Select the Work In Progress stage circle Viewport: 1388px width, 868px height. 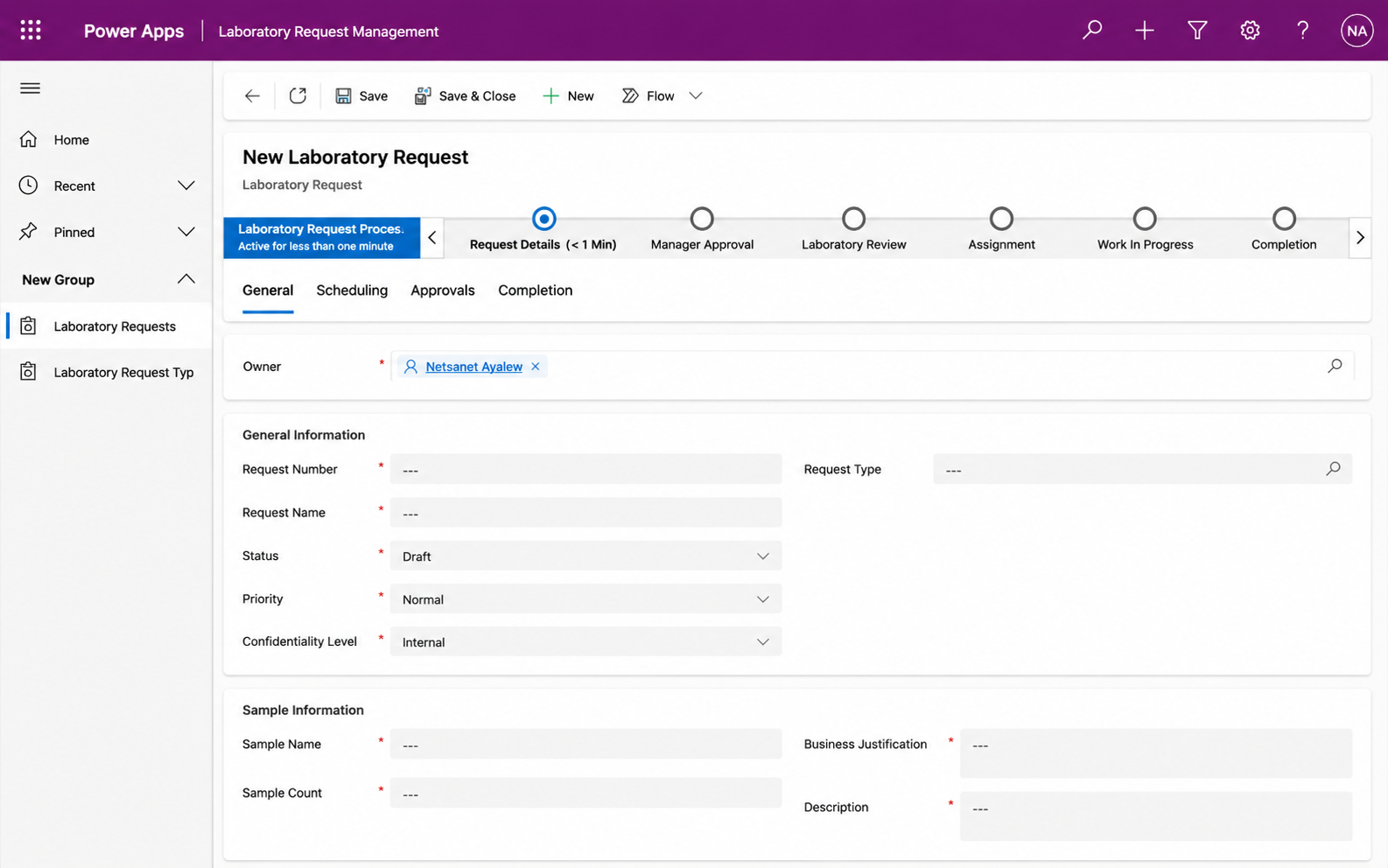click(x=1145, y=219)
